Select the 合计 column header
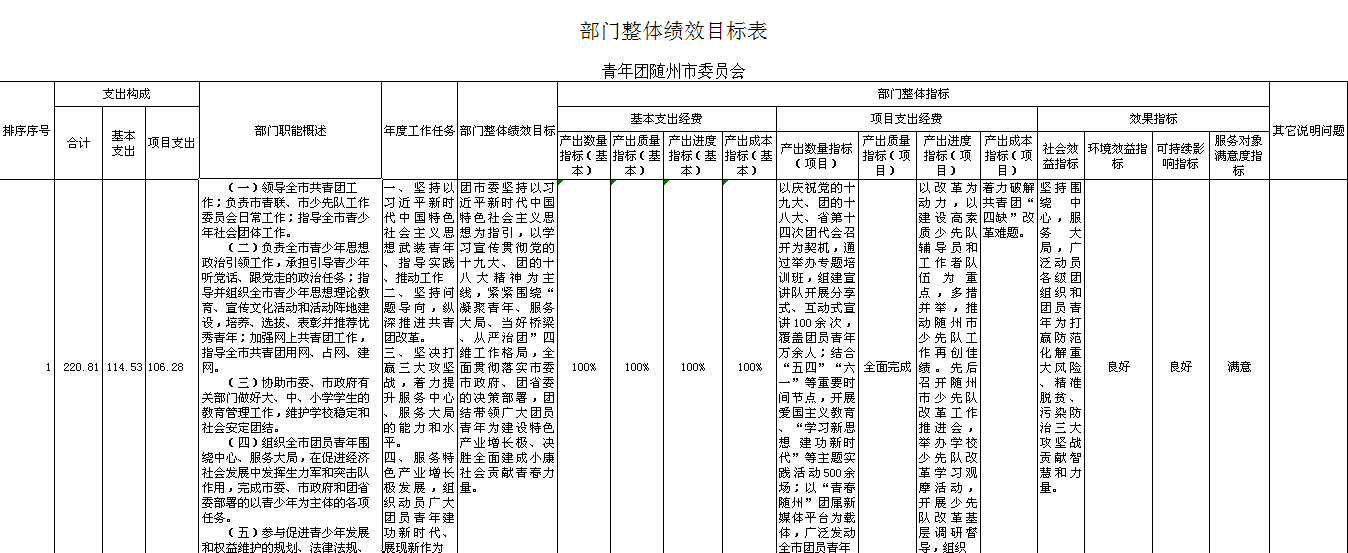1348x553 pixels. (79, 143)
